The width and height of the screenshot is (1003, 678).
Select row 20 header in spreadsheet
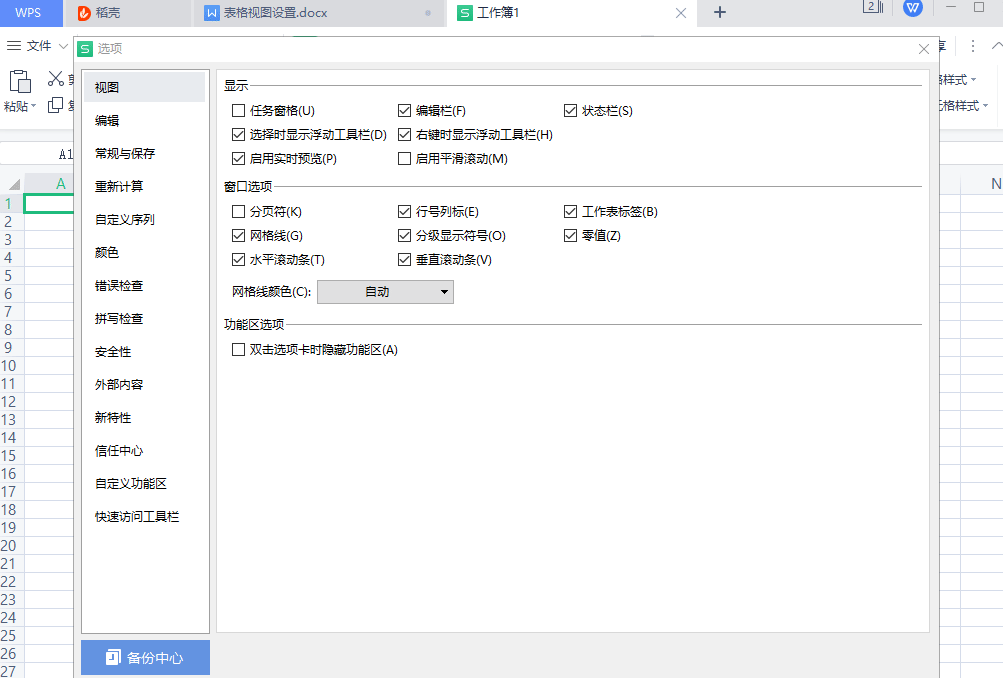point(11,546)
